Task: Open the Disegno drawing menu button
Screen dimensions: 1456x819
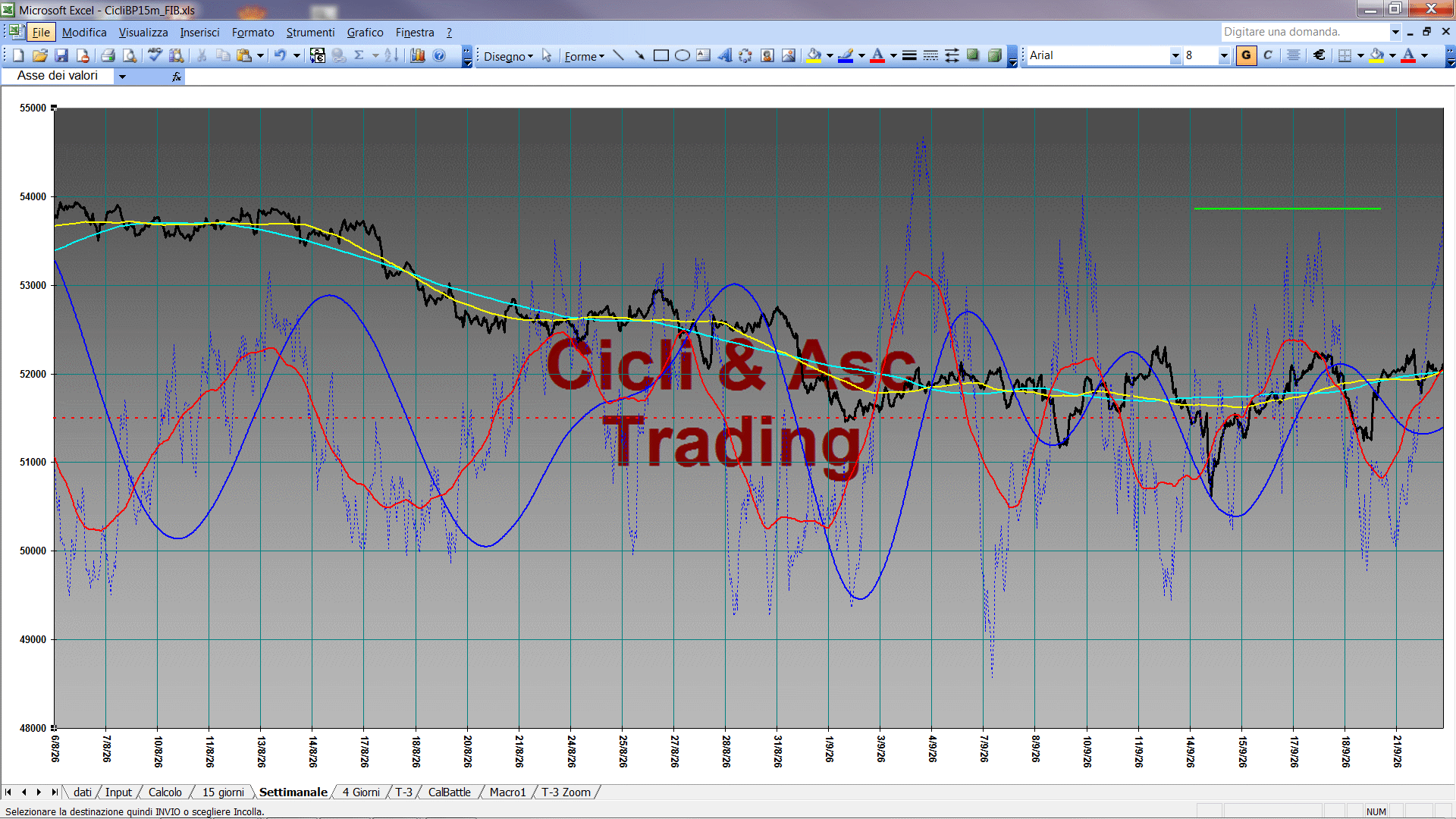Action: pos(508,56)
